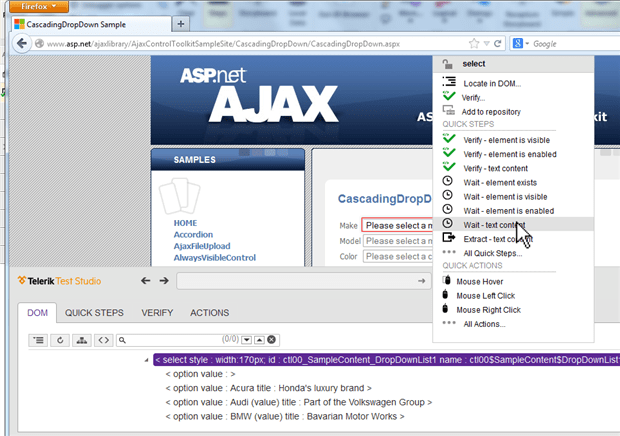Click the lock icon beside select header

[448, 64]
